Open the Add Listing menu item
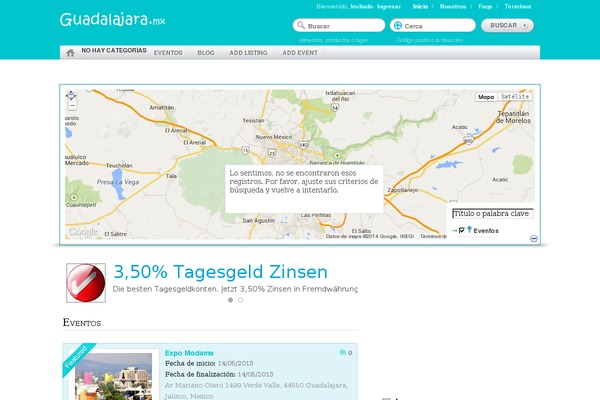The image size is (600, 400). 248,53
